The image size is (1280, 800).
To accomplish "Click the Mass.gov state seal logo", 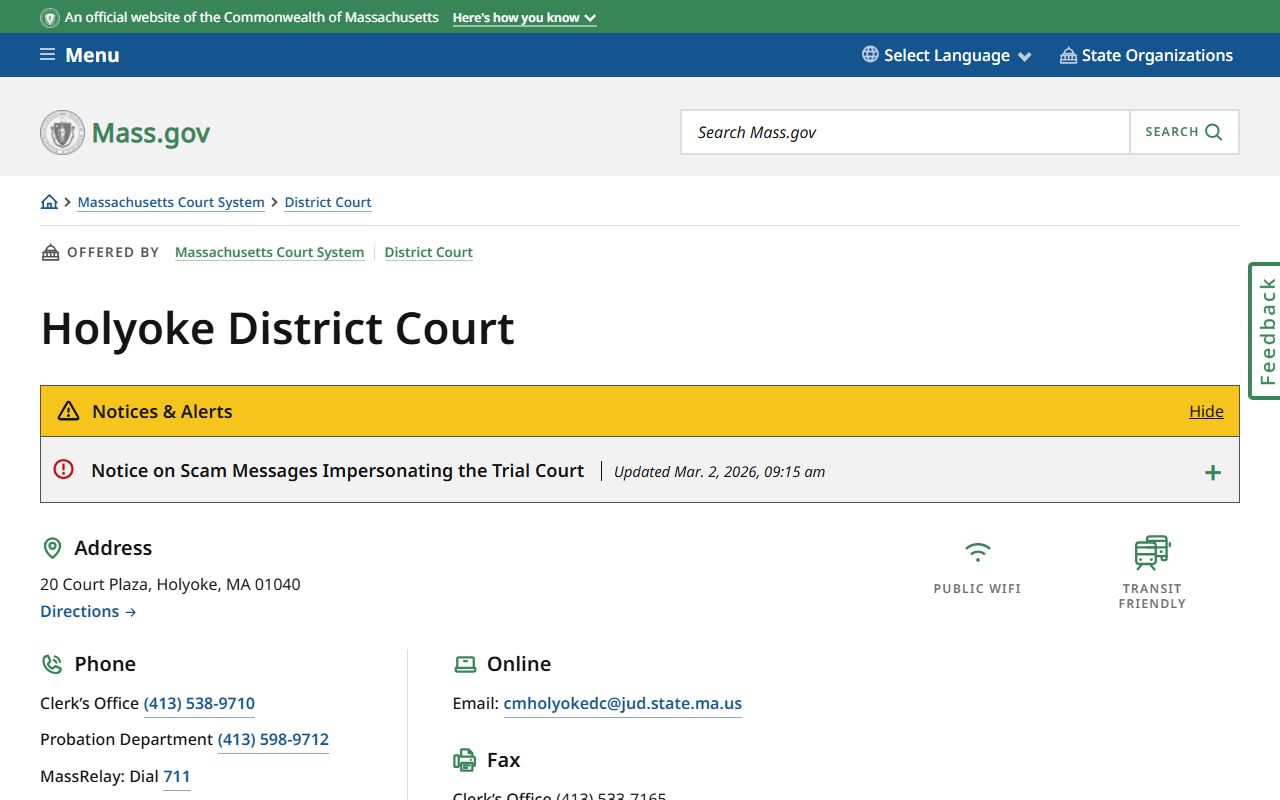I will pyautogui.click(x=62, y=133).
